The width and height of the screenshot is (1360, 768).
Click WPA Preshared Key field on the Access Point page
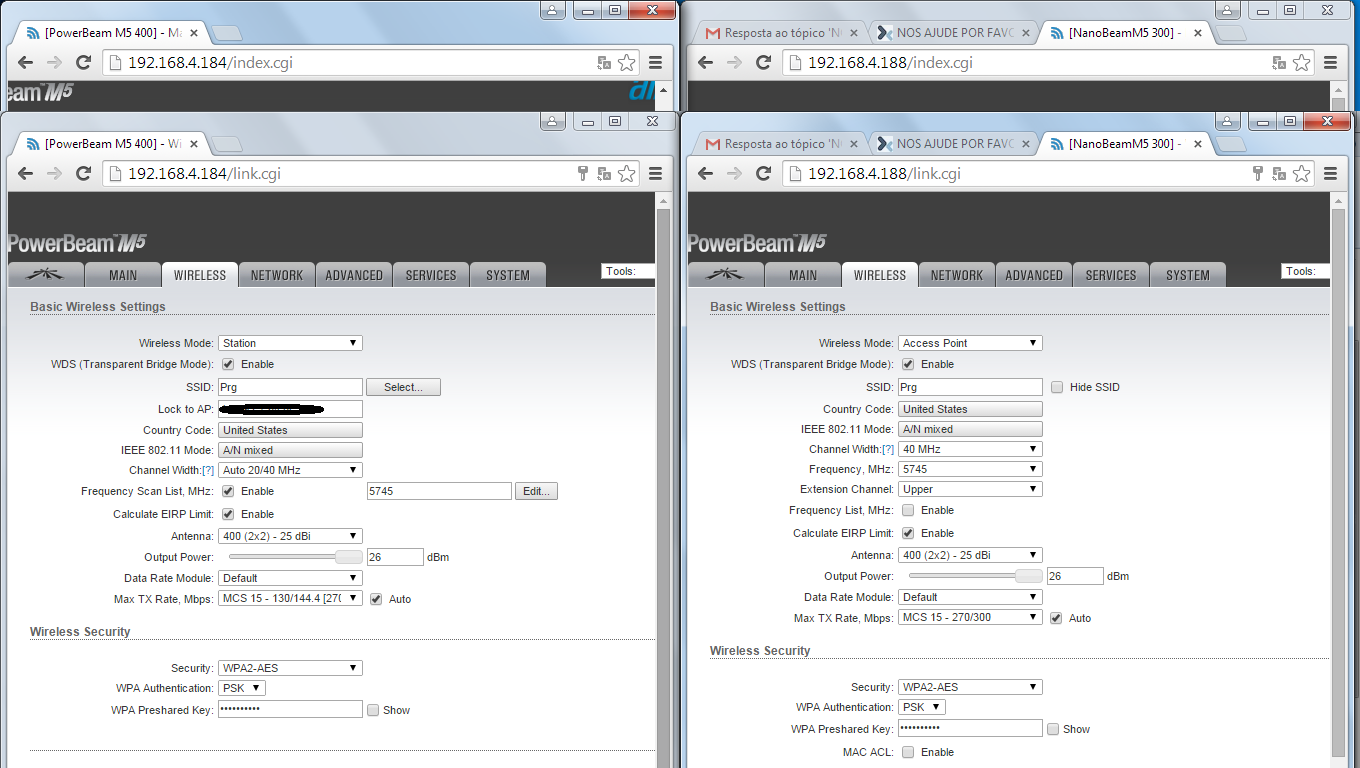(970, 729)
